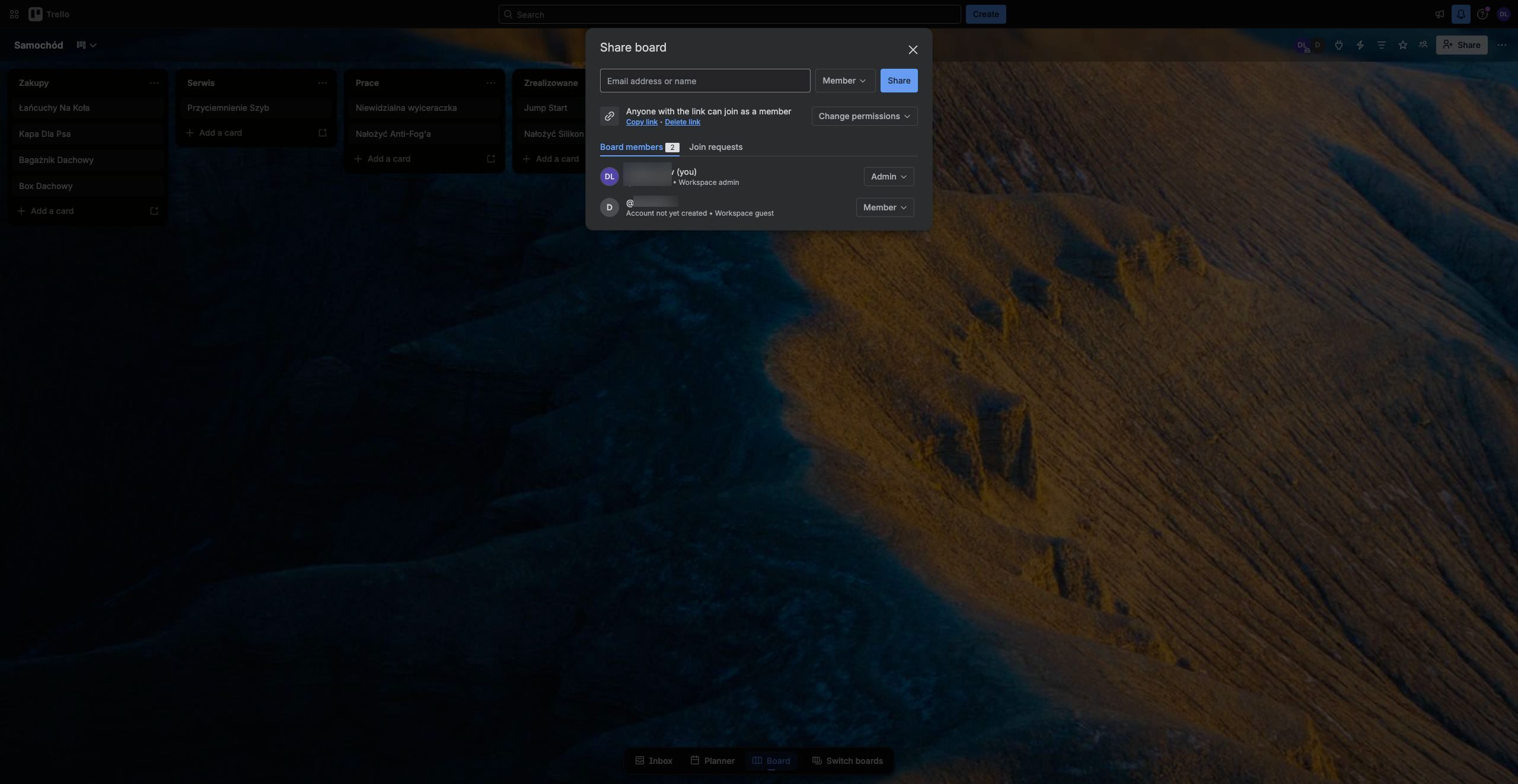Open Automation lightning bolt icon
1518x784 pixels.
coord(1360,45)
